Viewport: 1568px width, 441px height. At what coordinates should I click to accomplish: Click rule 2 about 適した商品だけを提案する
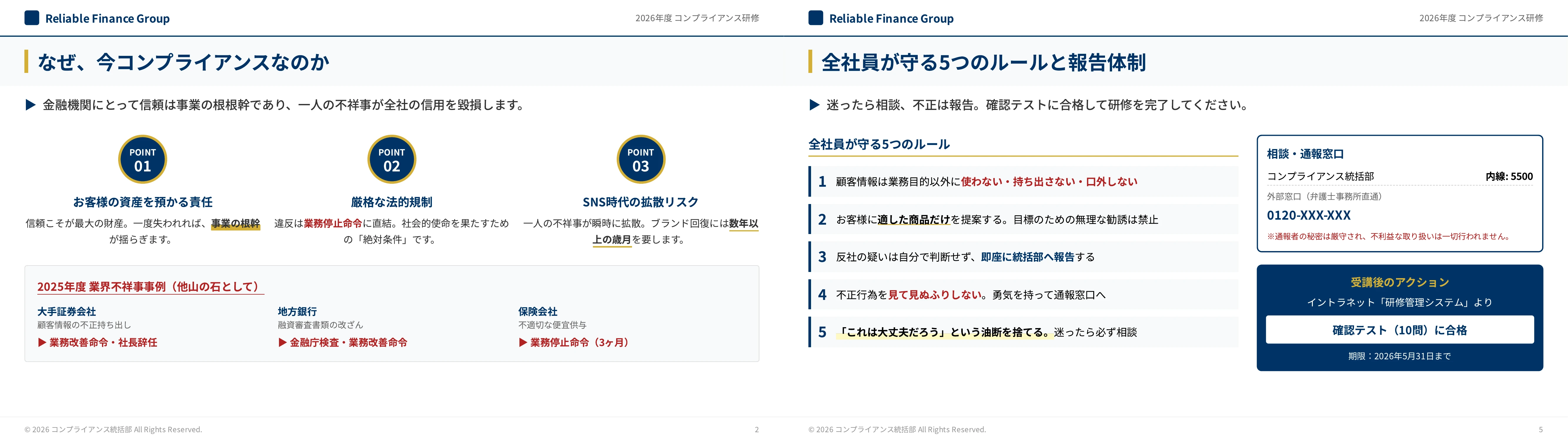pyautogui.click(x=1023, y=219)
